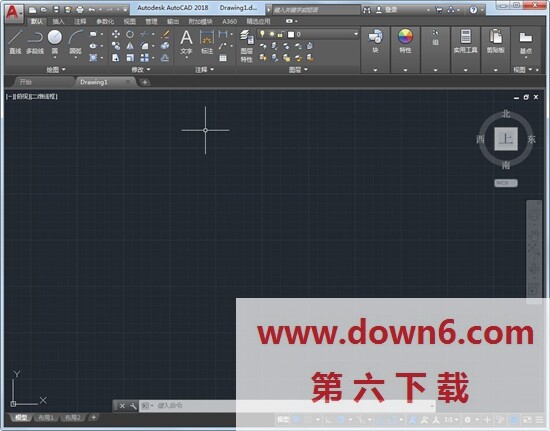Select the Rectangle tool in draw panel
Viewport: 550px width, 431px height.
coord(93,34)
